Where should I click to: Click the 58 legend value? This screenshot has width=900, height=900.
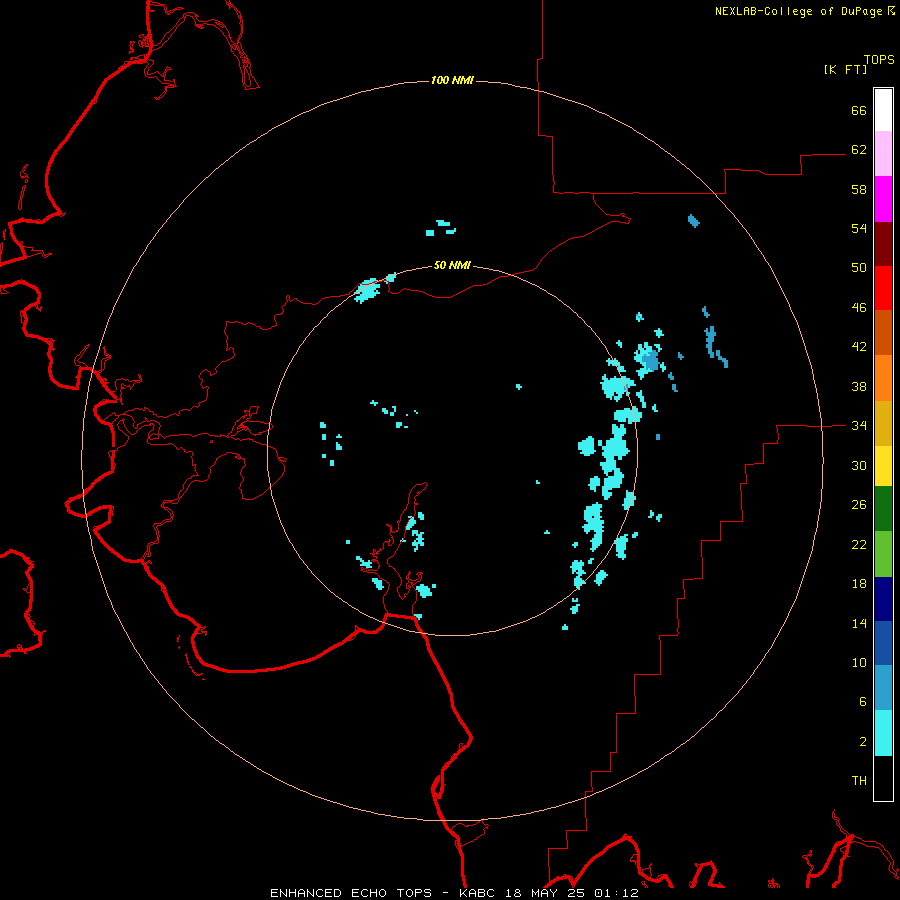tap(859, 189)
